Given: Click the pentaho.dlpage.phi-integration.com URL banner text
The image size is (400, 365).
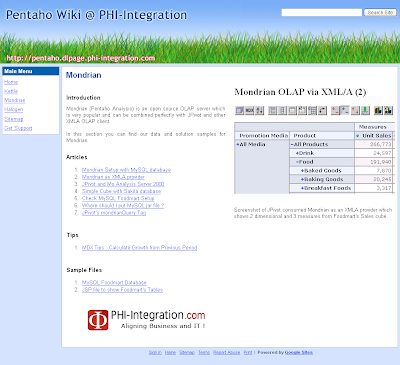Looking at the screenshot, I should (x=81, y=58).
